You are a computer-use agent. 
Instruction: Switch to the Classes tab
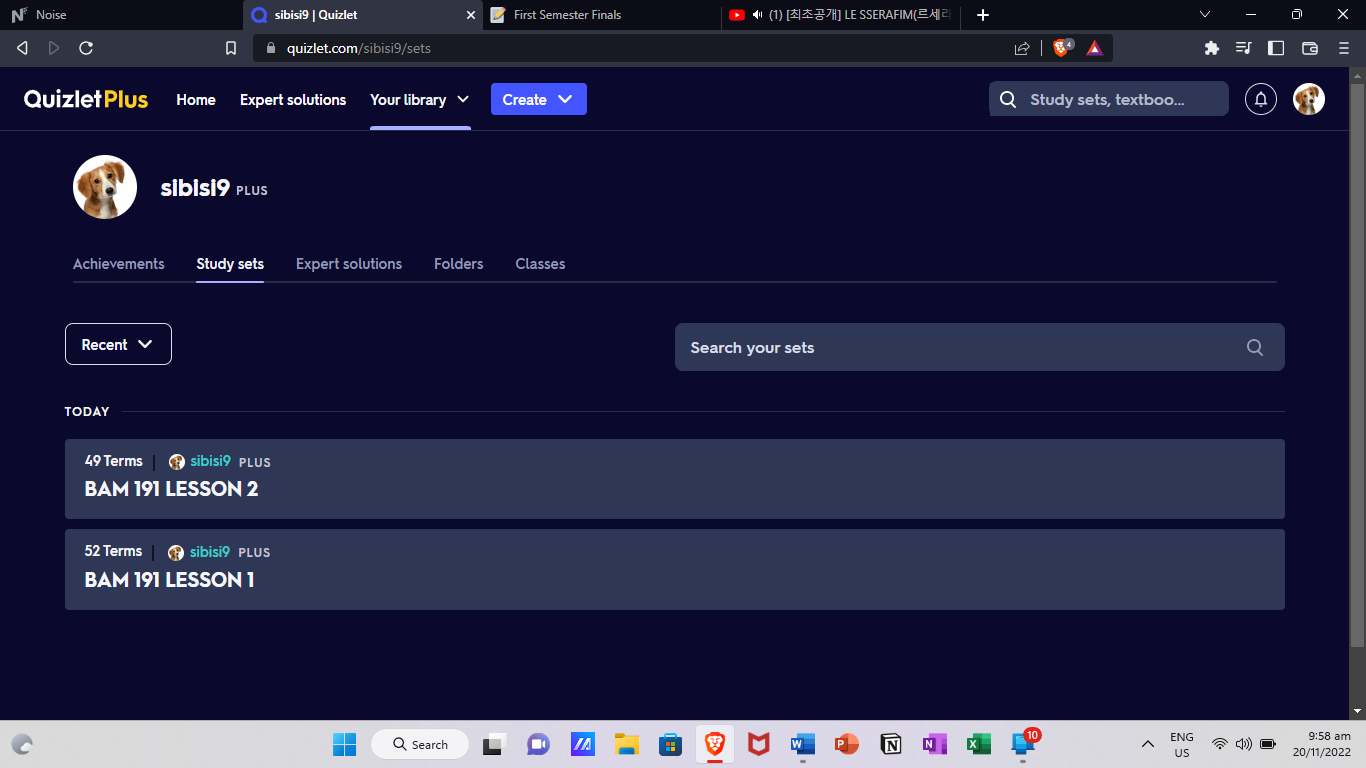pyautogui.click(x=541, y=264)
